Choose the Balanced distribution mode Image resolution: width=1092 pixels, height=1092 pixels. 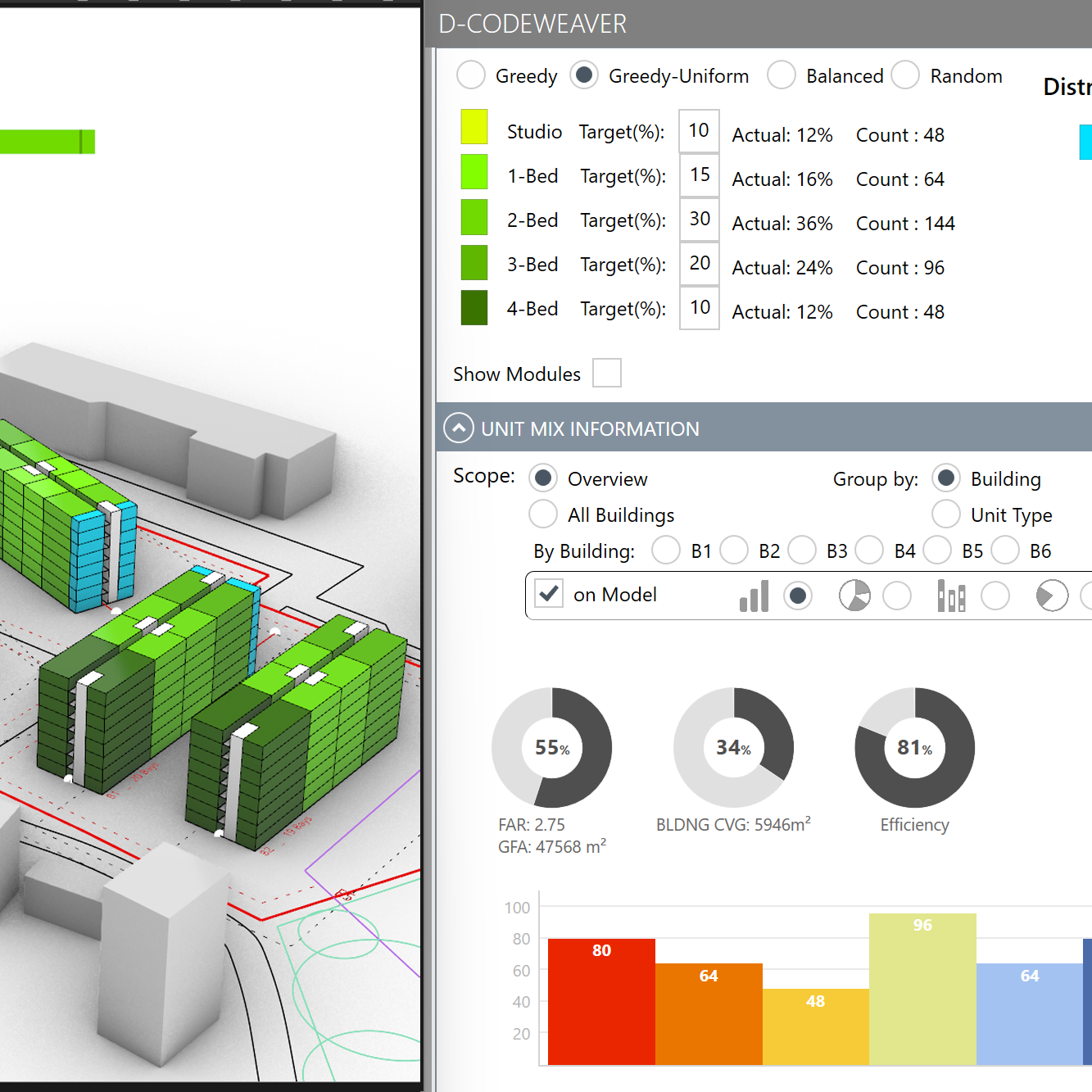(782, 75)
